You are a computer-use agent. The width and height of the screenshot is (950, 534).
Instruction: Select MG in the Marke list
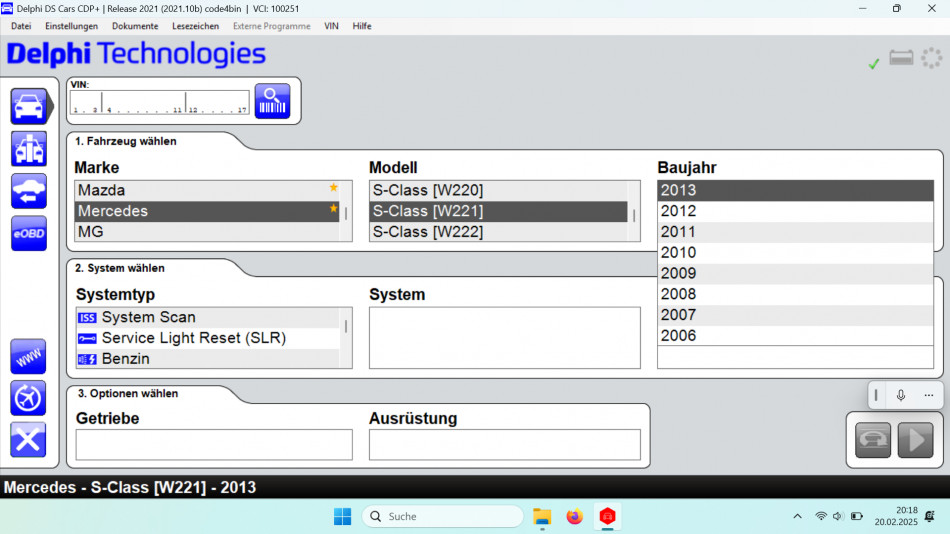coord(207,232)
